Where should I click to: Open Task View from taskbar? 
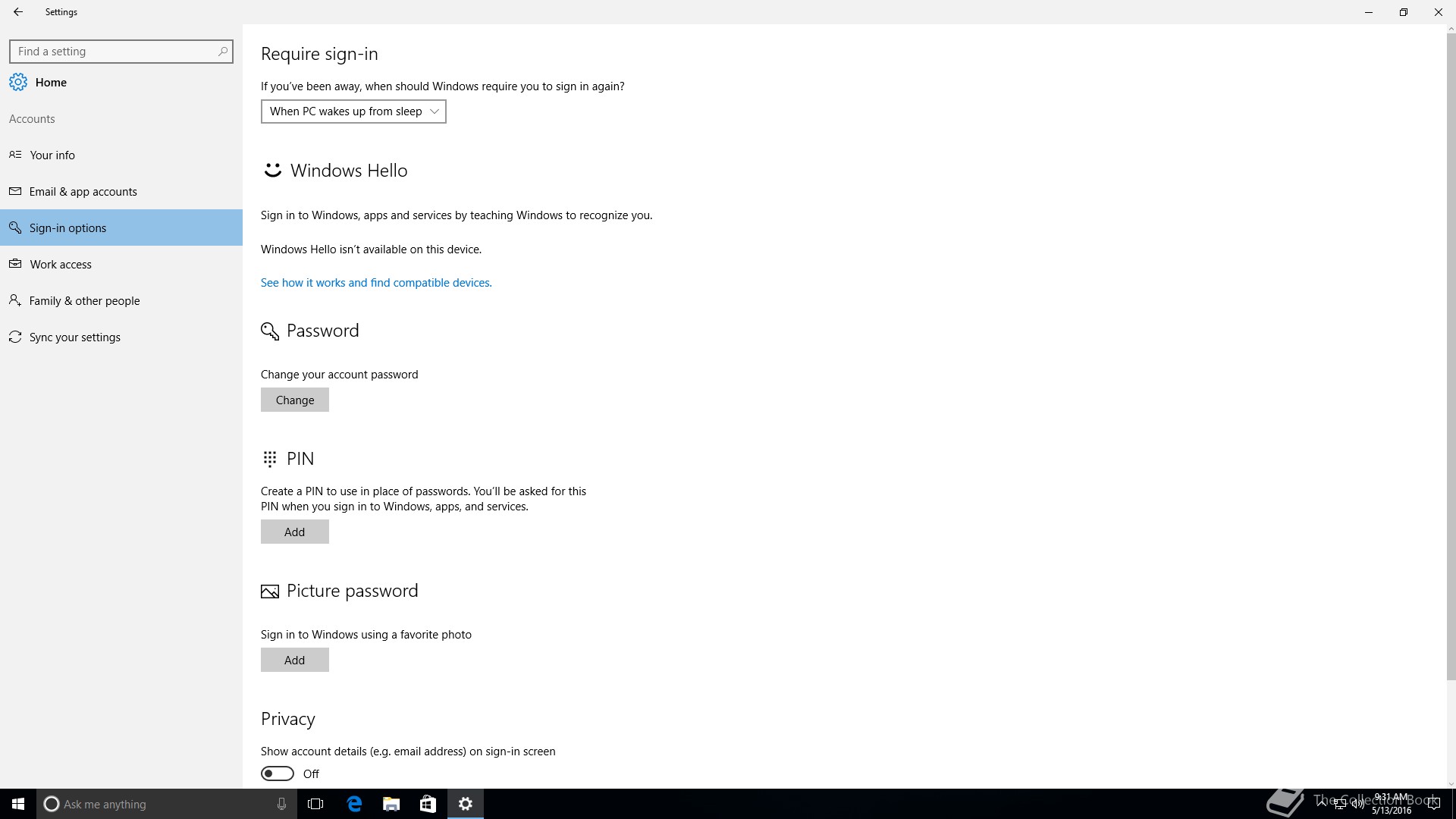coord(315,804)
